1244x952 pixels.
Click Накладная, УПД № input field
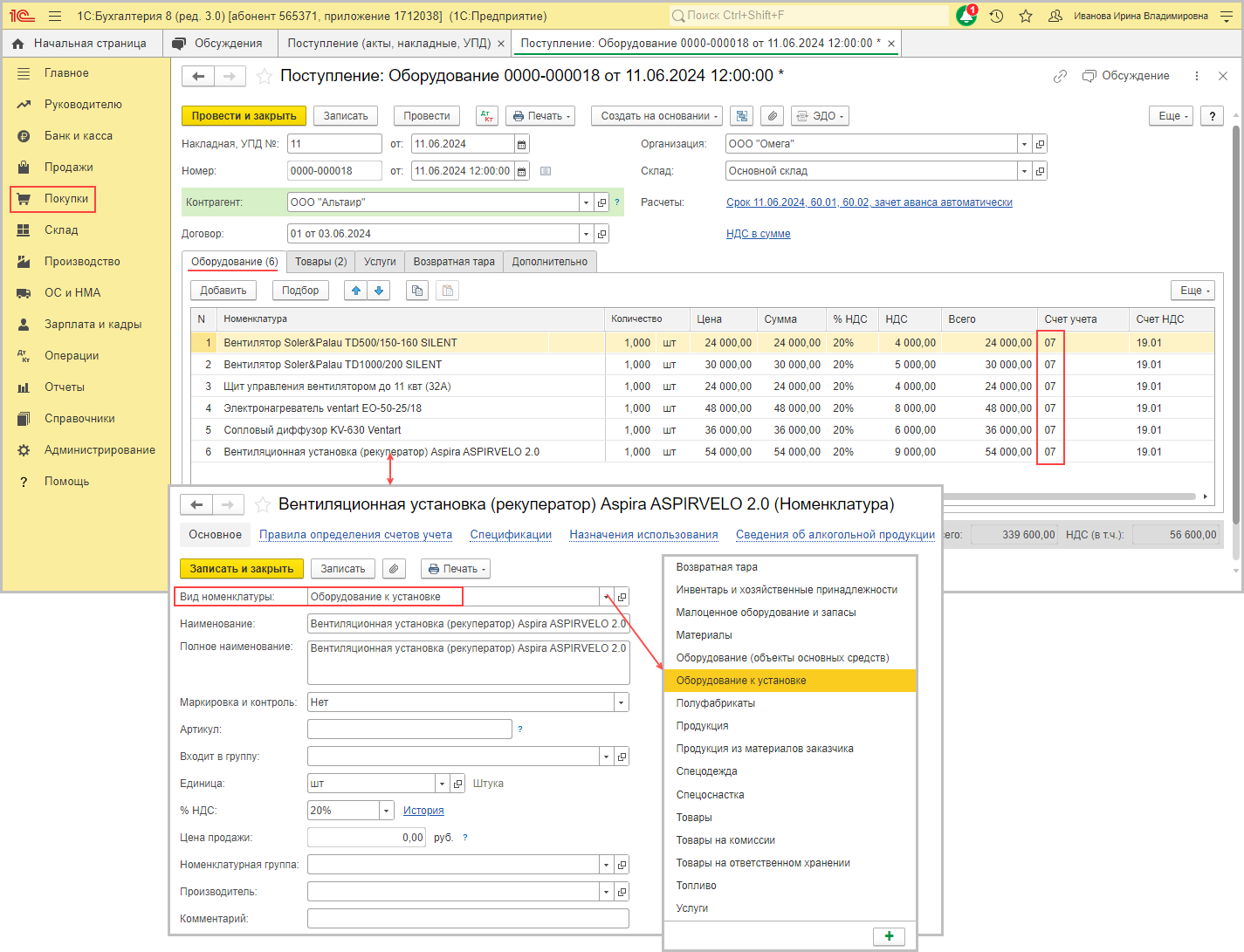[334, 144]
